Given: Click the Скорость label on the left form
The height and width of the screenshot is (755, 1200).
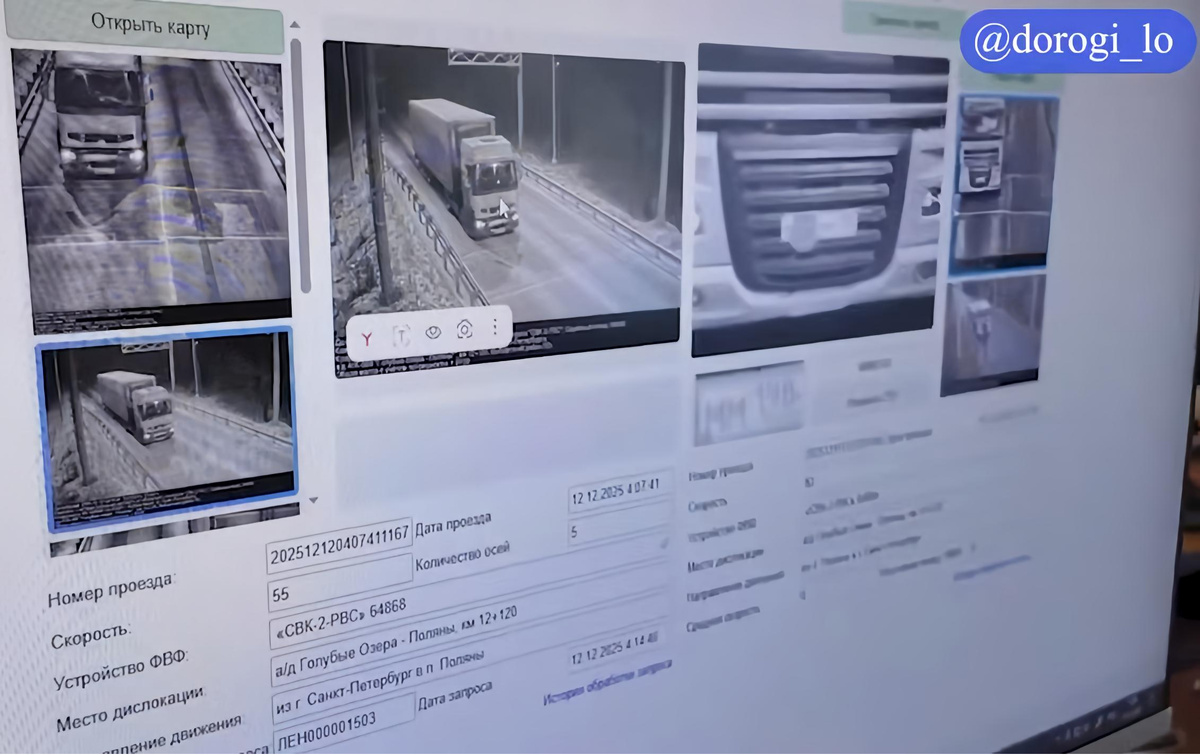Looking at the screenshot, I should coord(91,633).
